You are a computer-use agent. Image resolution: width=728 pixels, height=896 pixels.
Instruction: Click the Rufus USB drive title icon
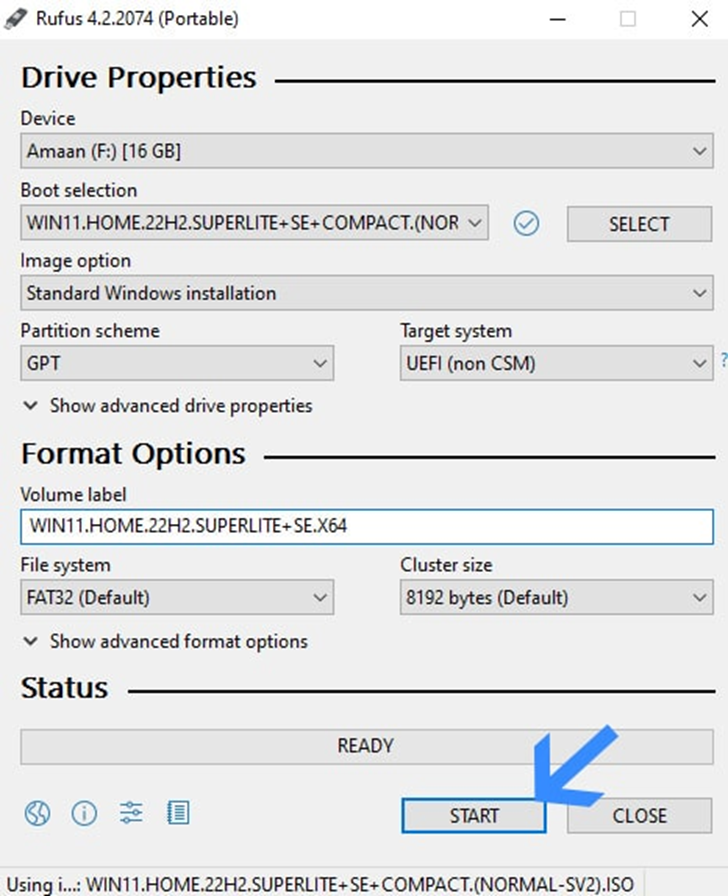pyautogui.click(x=15, y=18)
